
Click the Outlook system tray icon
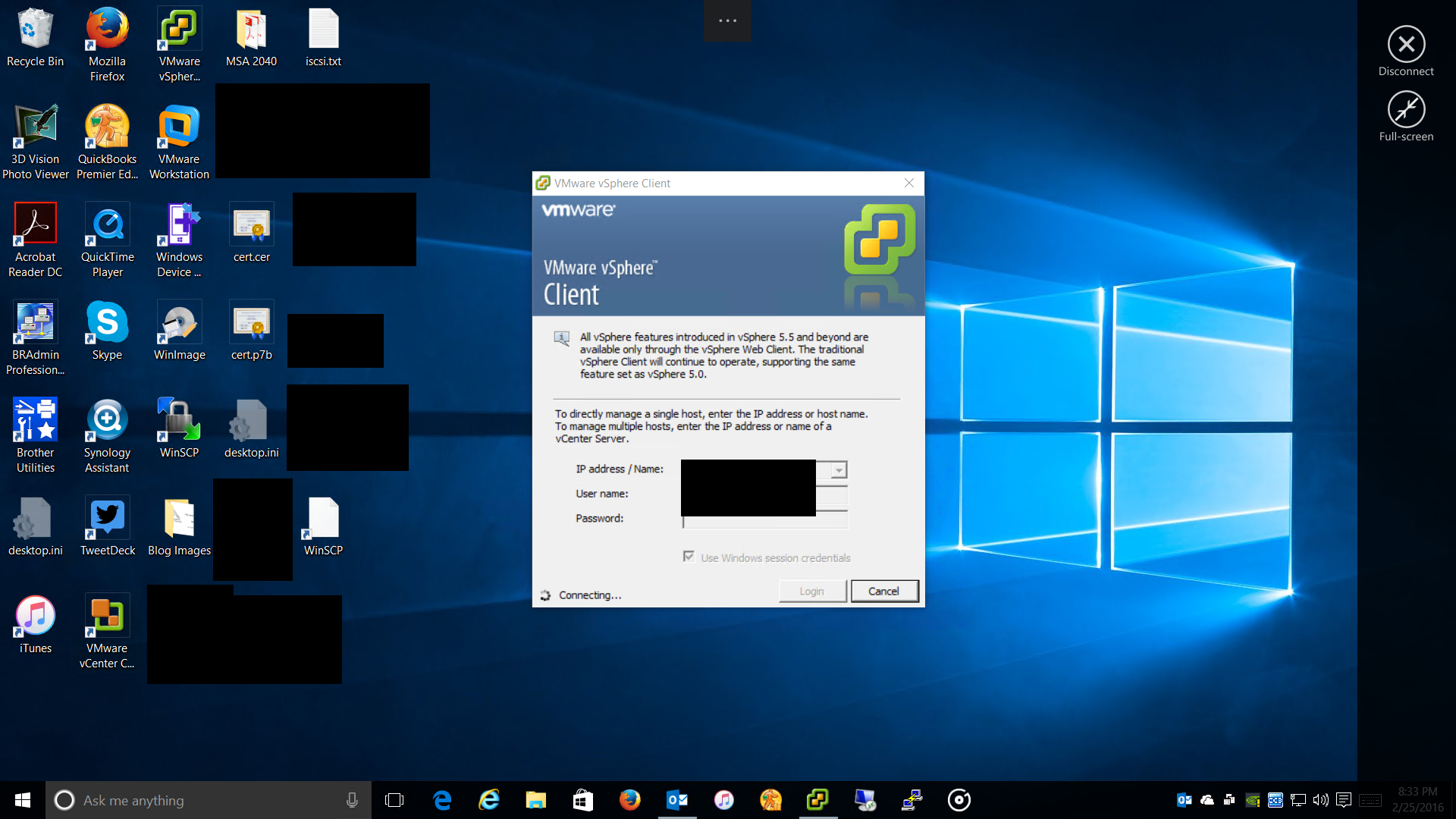(1184, 800)
